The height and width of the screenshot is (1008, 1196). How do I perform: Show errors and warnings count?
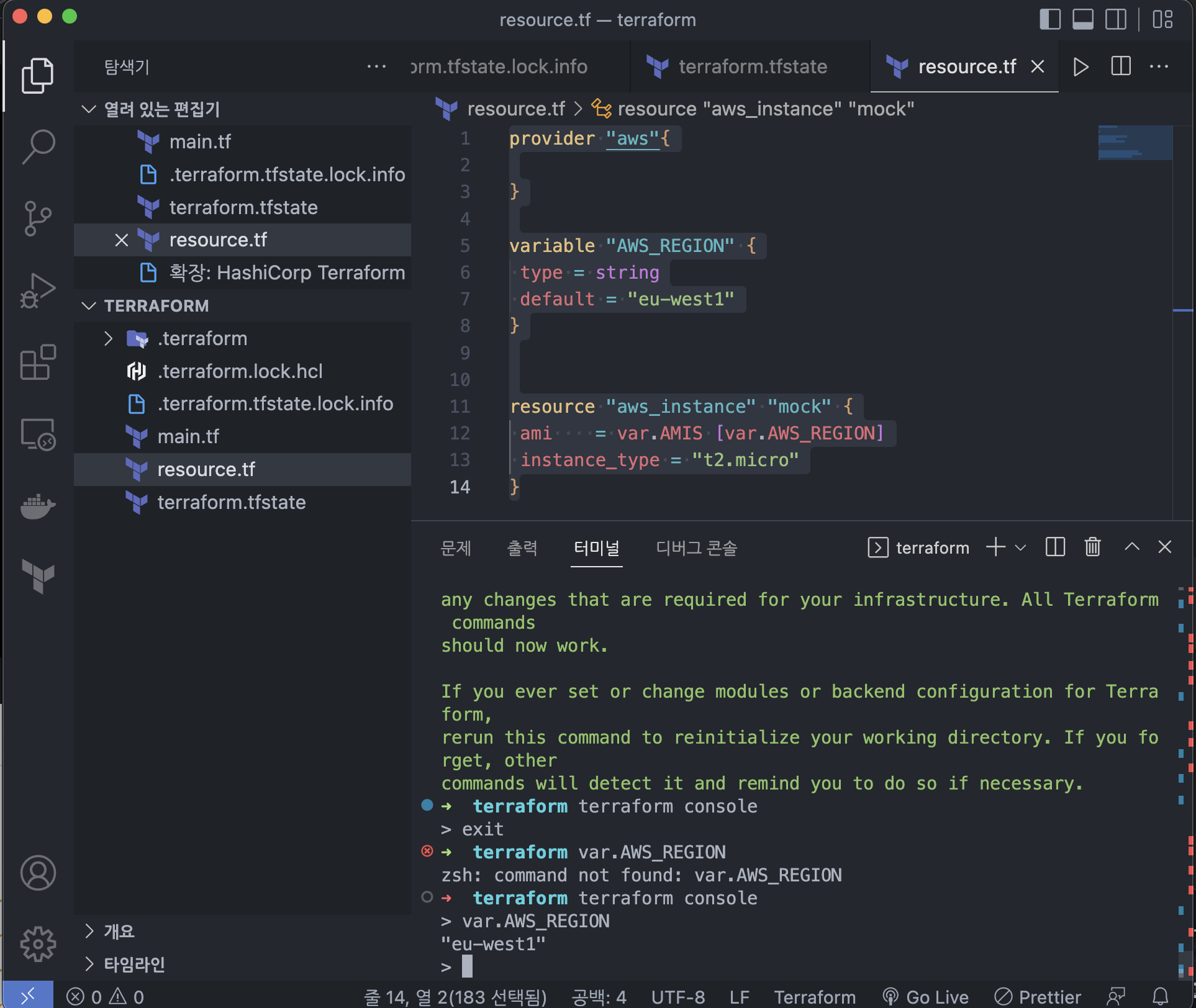106,997
